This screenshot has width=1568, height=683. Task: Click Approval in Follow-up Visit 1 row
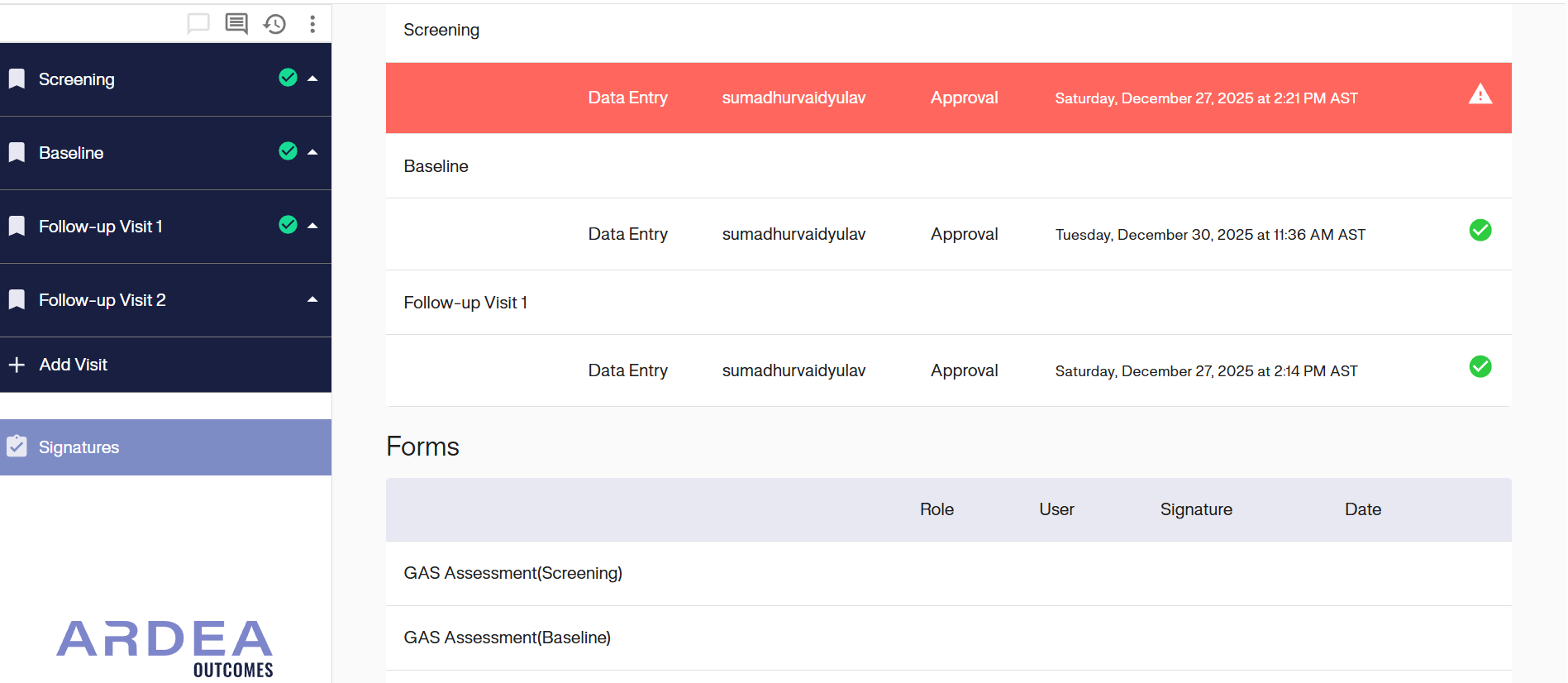pyautogui.click(x=964, y=370)
